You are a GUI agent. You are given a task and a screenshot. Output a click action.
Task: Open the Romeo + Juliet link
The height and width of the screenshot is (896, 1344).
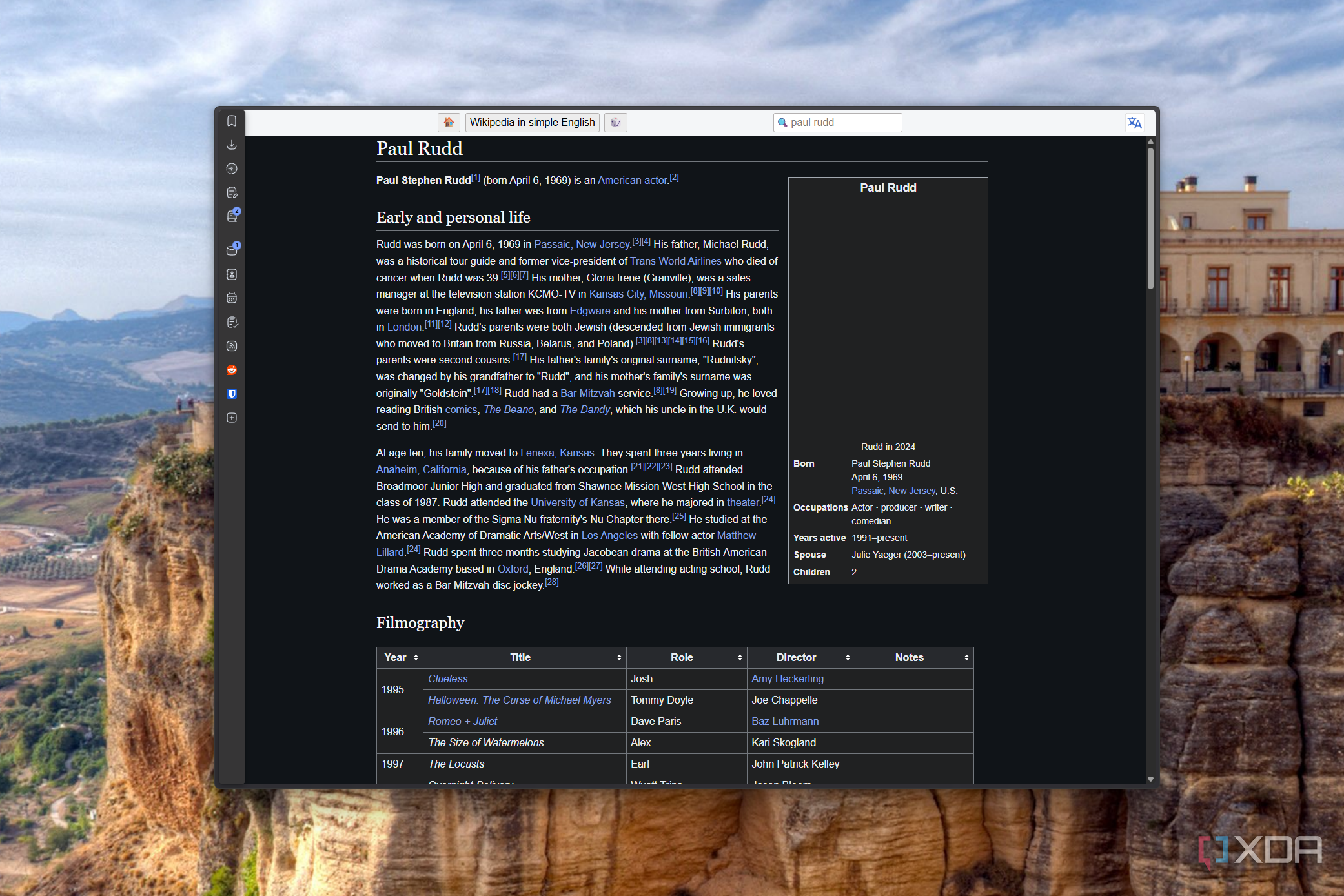coord(462,721)
